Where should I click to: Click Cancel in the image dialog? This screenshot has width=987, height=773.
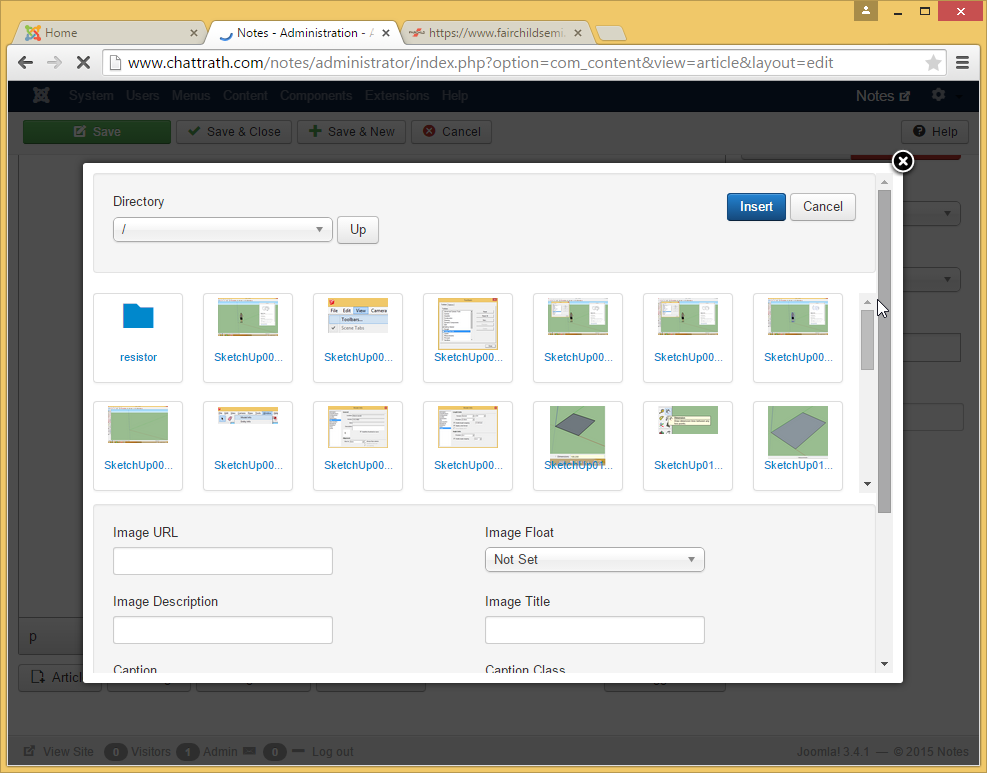pos(822,207)
